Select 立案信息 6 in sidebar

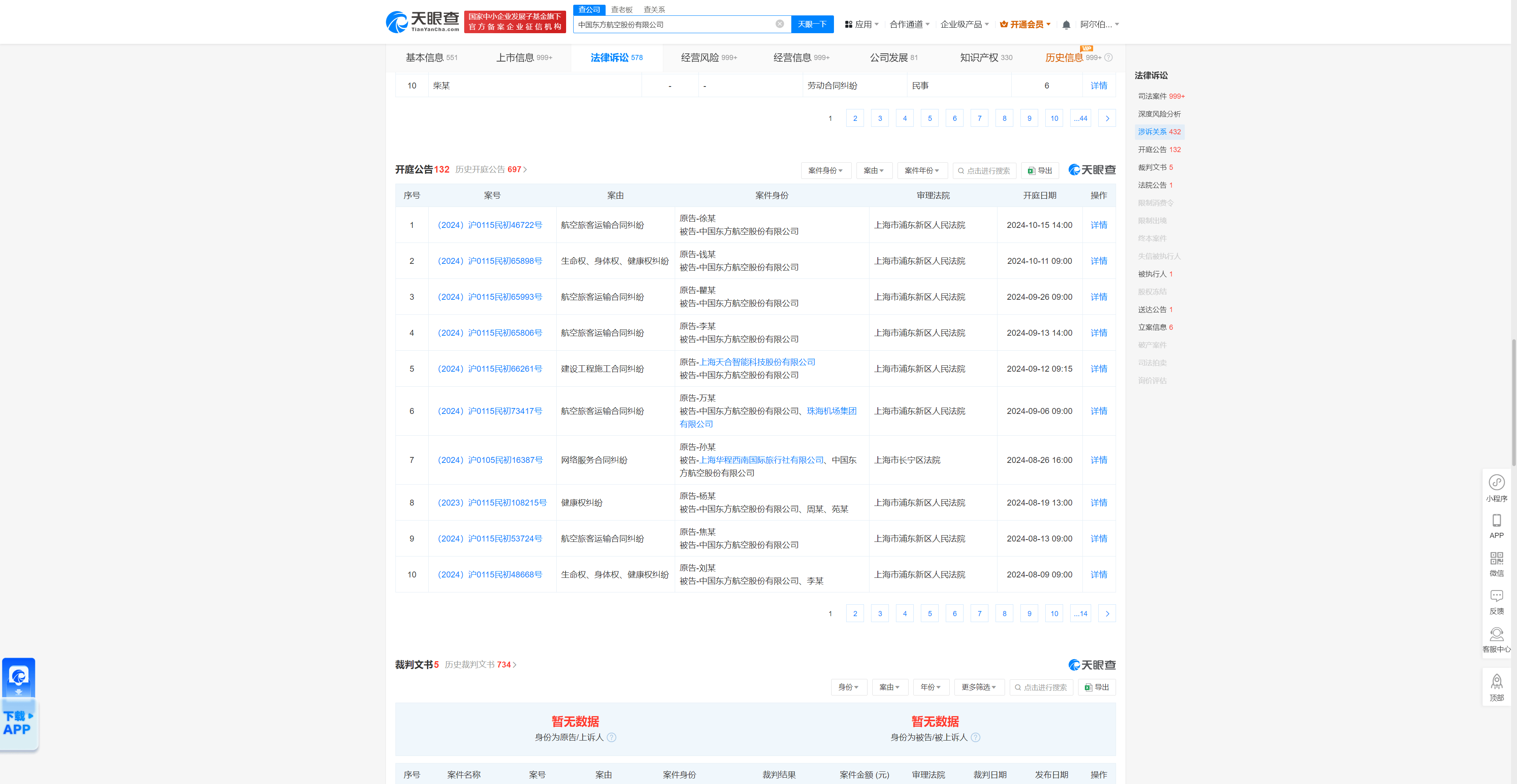(1155, 327)
